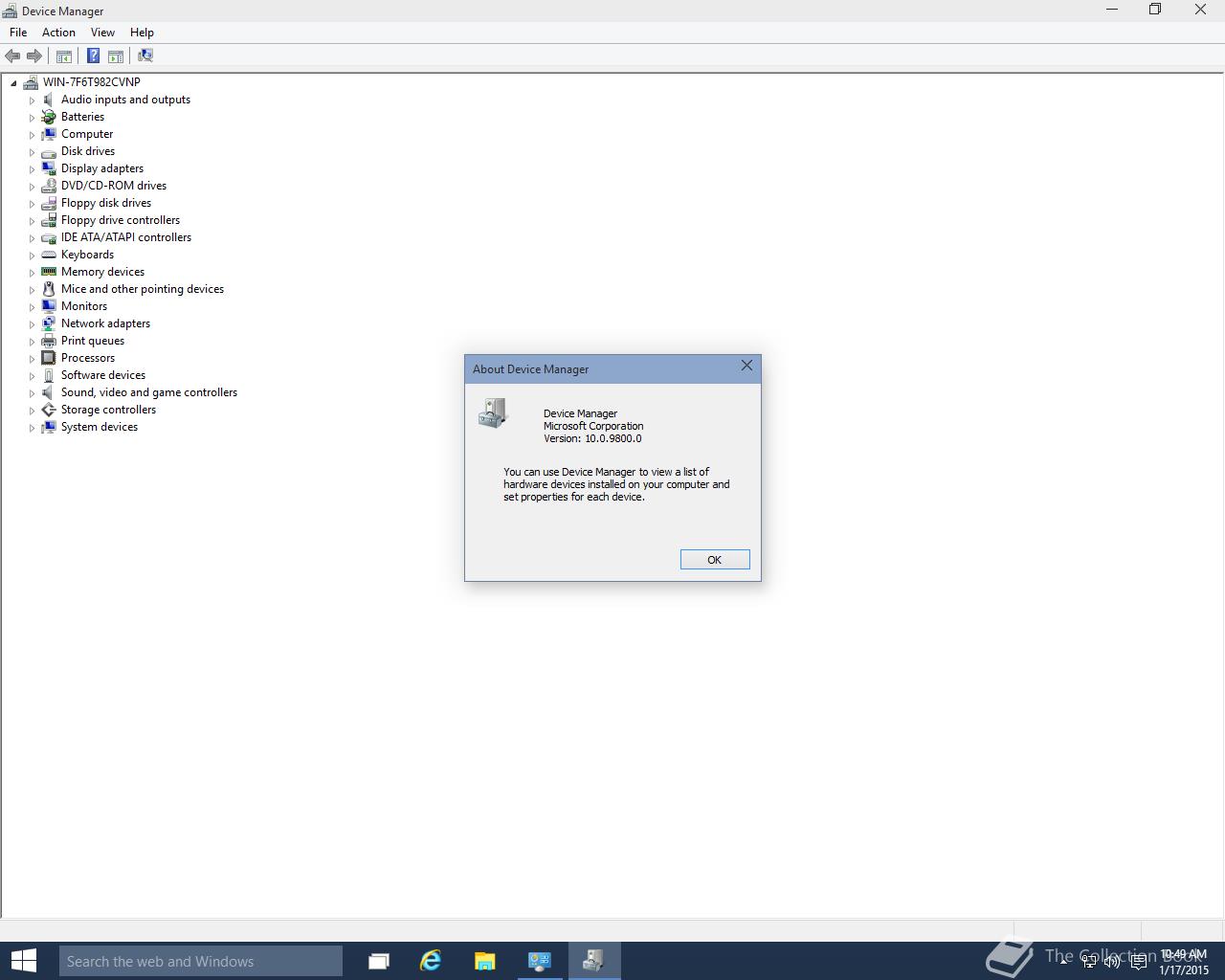This screenshot has width=1225, height=980.
Task: Click OK in About Device Manager dialog
Action: coord(715,560)
